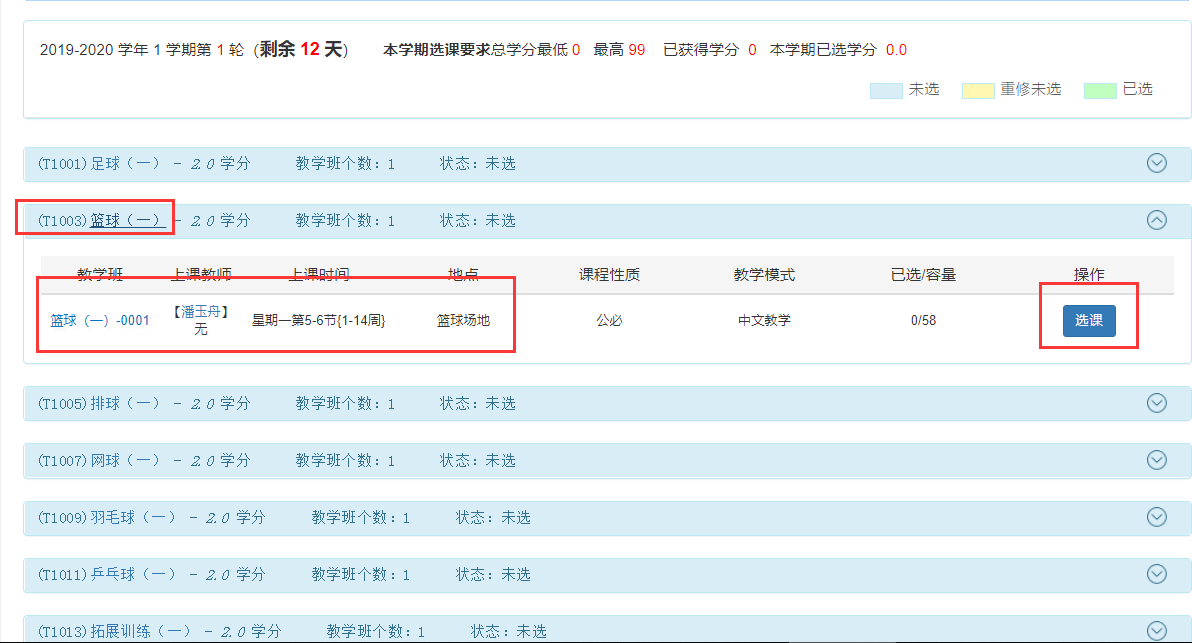Screen dimensions: 1192x643
Task: Click the light blue 未选 legend swatch
Action: coord(886,90)
